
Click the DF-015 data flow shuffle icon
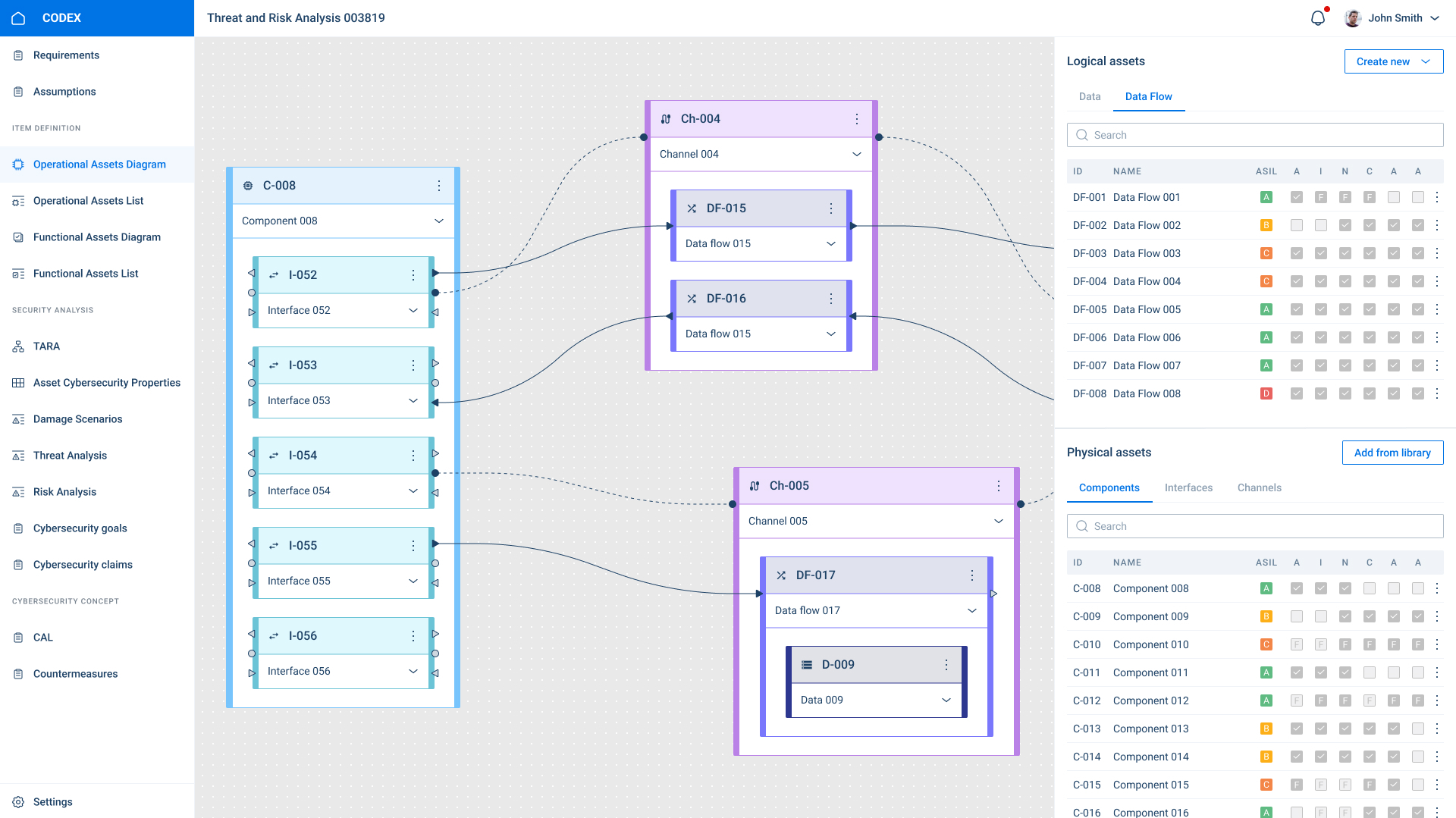click(x=692, y=208)
